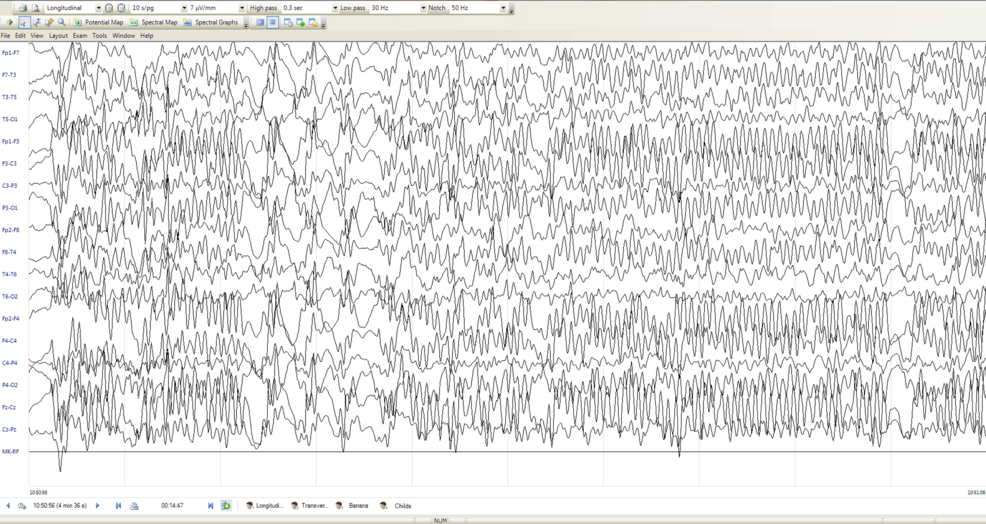Screen dimensions: 986x524
Task: Click the green play arrow in toolbar
Action: (11, 22)
